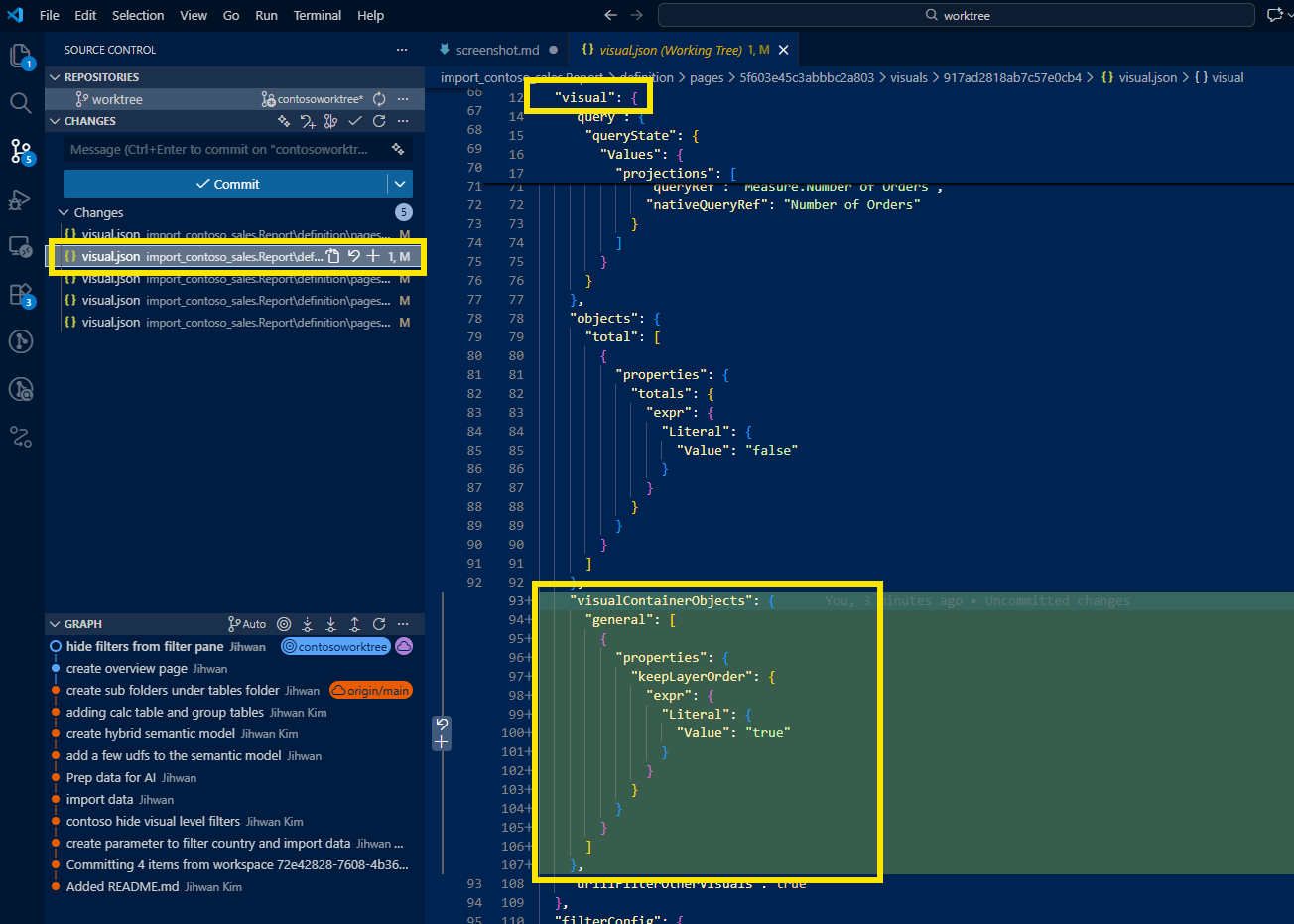This screenshot has width=1294, height=924.
Task: Go forward with navigation right arrow
Action: click(637, 15)
